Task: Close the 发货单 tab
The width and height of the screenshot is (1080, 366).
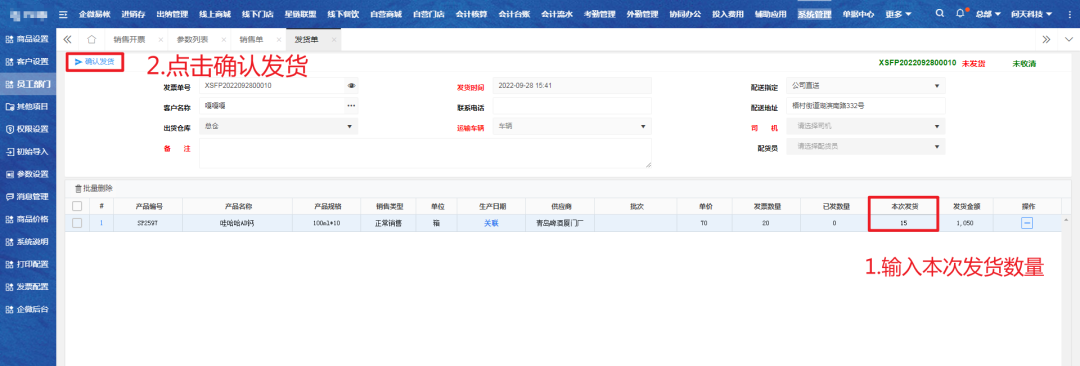Action: tap(333, 40)
